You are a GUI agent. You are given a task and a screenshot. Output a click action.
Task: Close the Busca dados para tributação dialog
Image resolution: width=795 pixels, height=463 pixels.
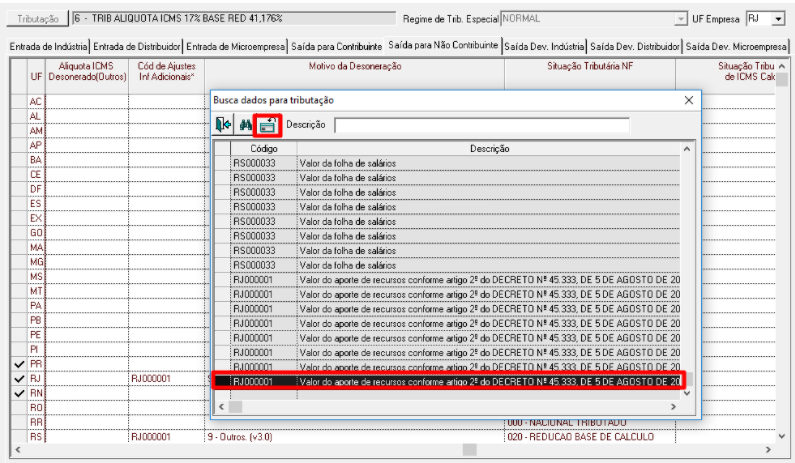point(689,100)
